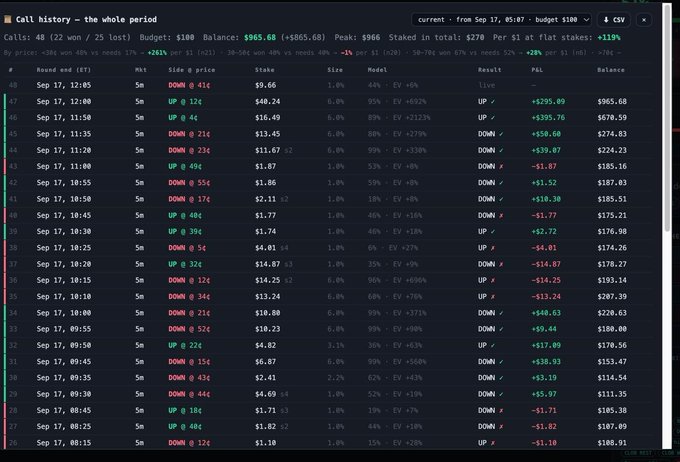680x462 pixels.
Task: Click P&L '+$295.09' in the 12:00 row
Action: tap(548, 102)
